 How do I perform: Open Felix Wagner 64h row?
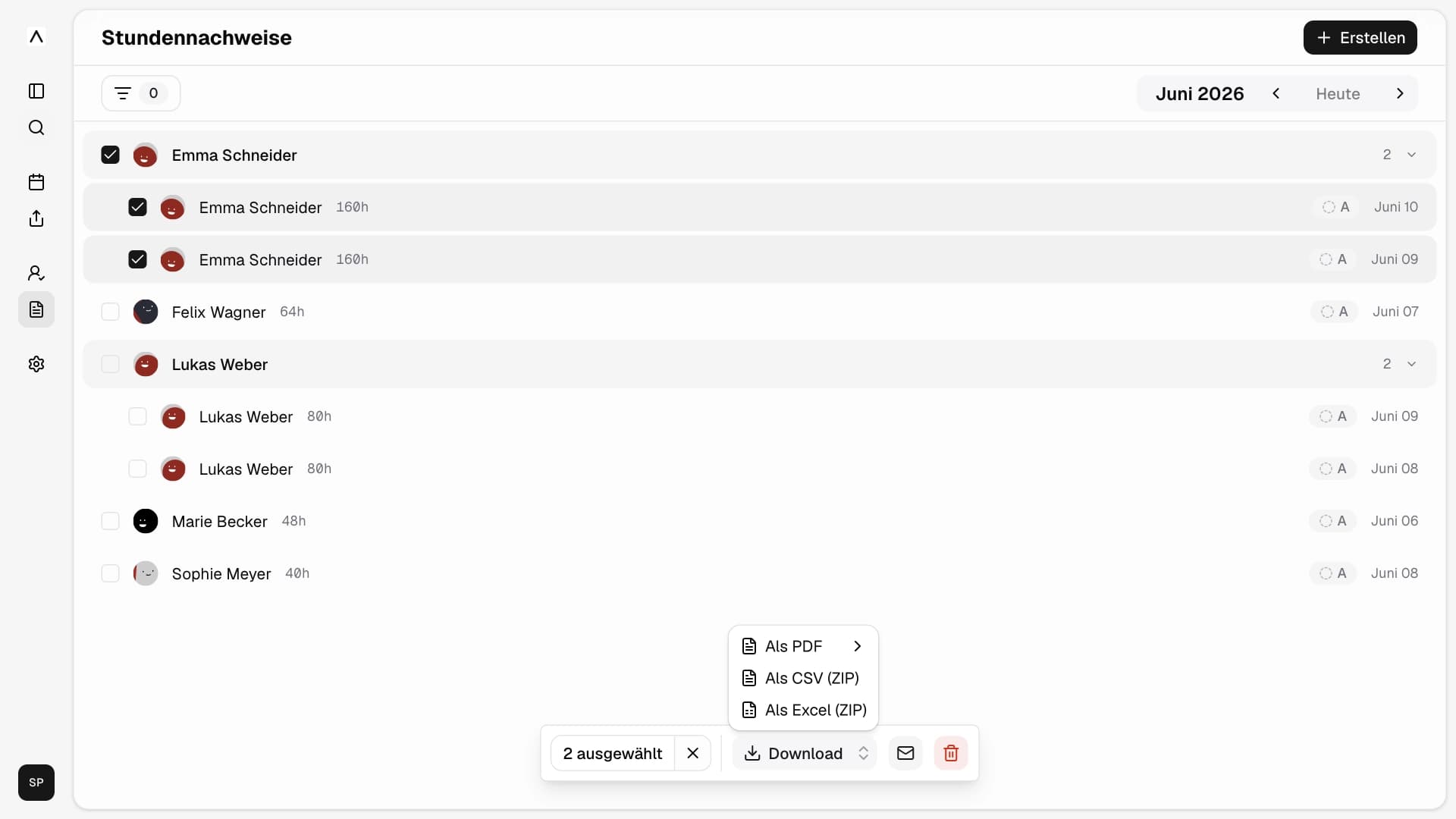click(759, 312)
